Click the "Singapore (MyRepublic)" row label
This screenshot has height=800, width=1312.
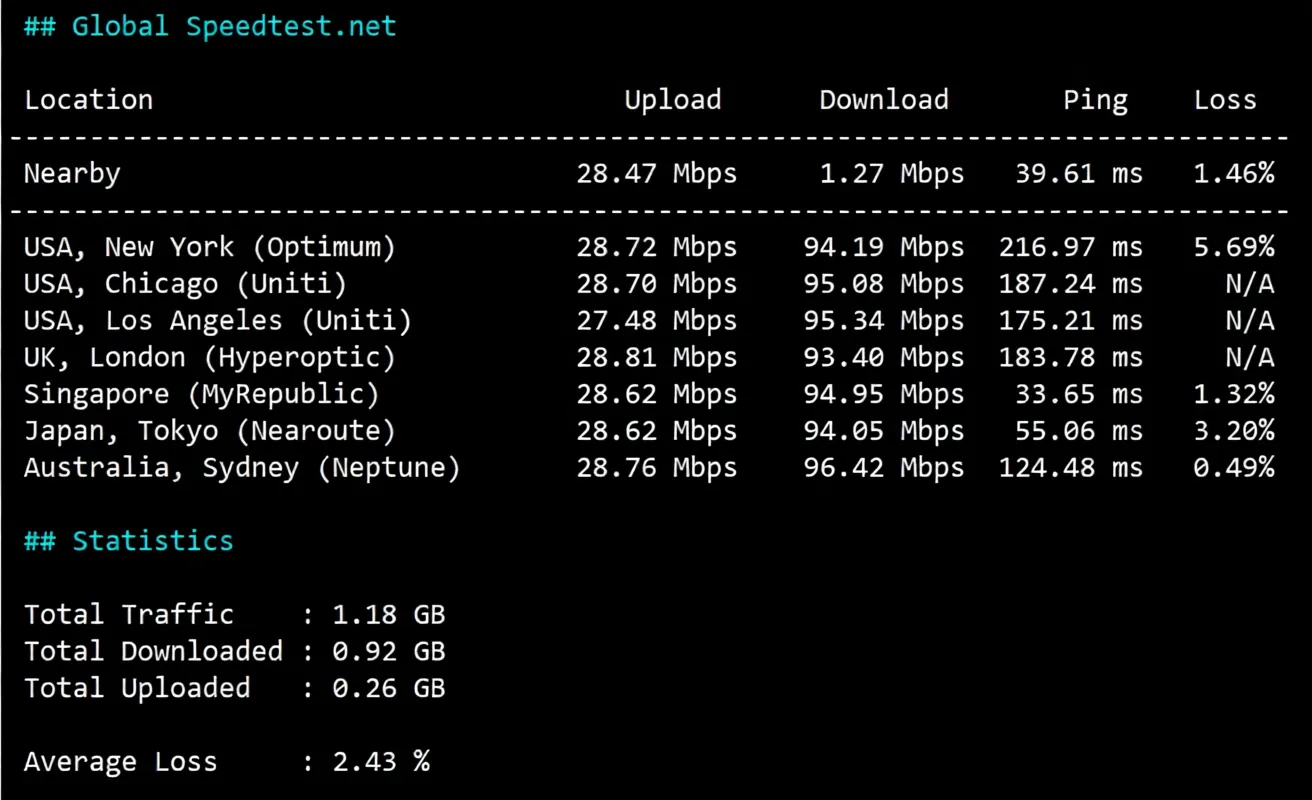[202, 394]
